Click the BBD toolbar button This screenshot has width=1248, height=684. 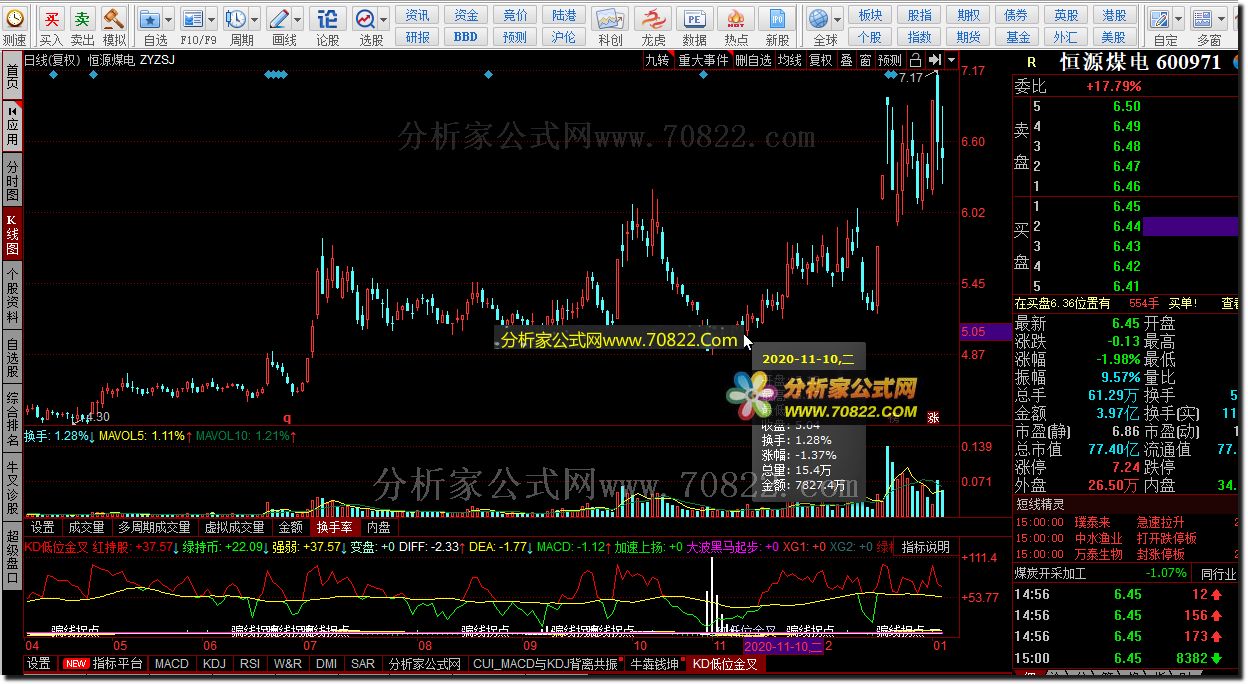click(x=466, y=37)
